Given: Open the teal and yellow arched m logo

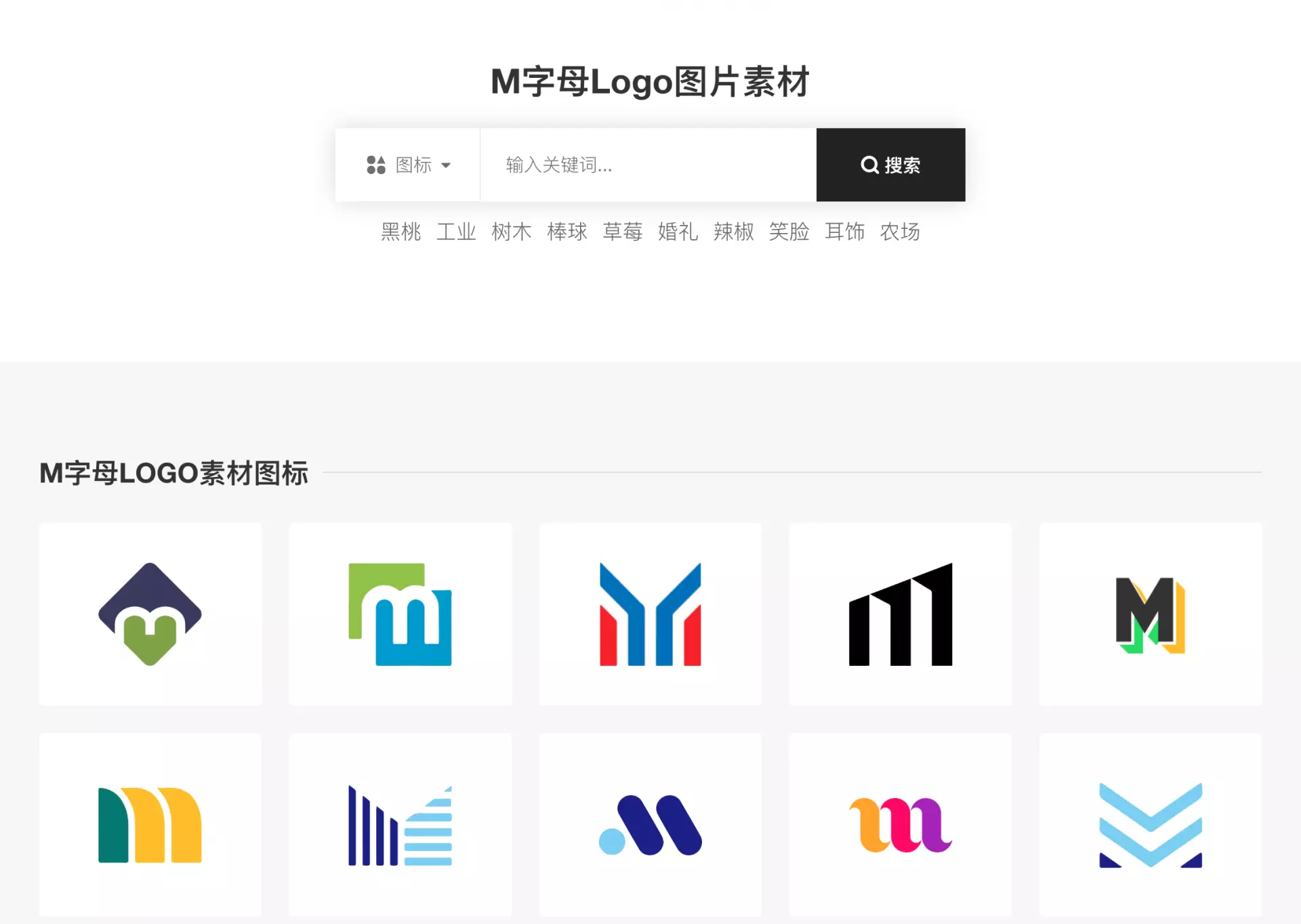Looking at the screenshot, I should tap(150, 824).
